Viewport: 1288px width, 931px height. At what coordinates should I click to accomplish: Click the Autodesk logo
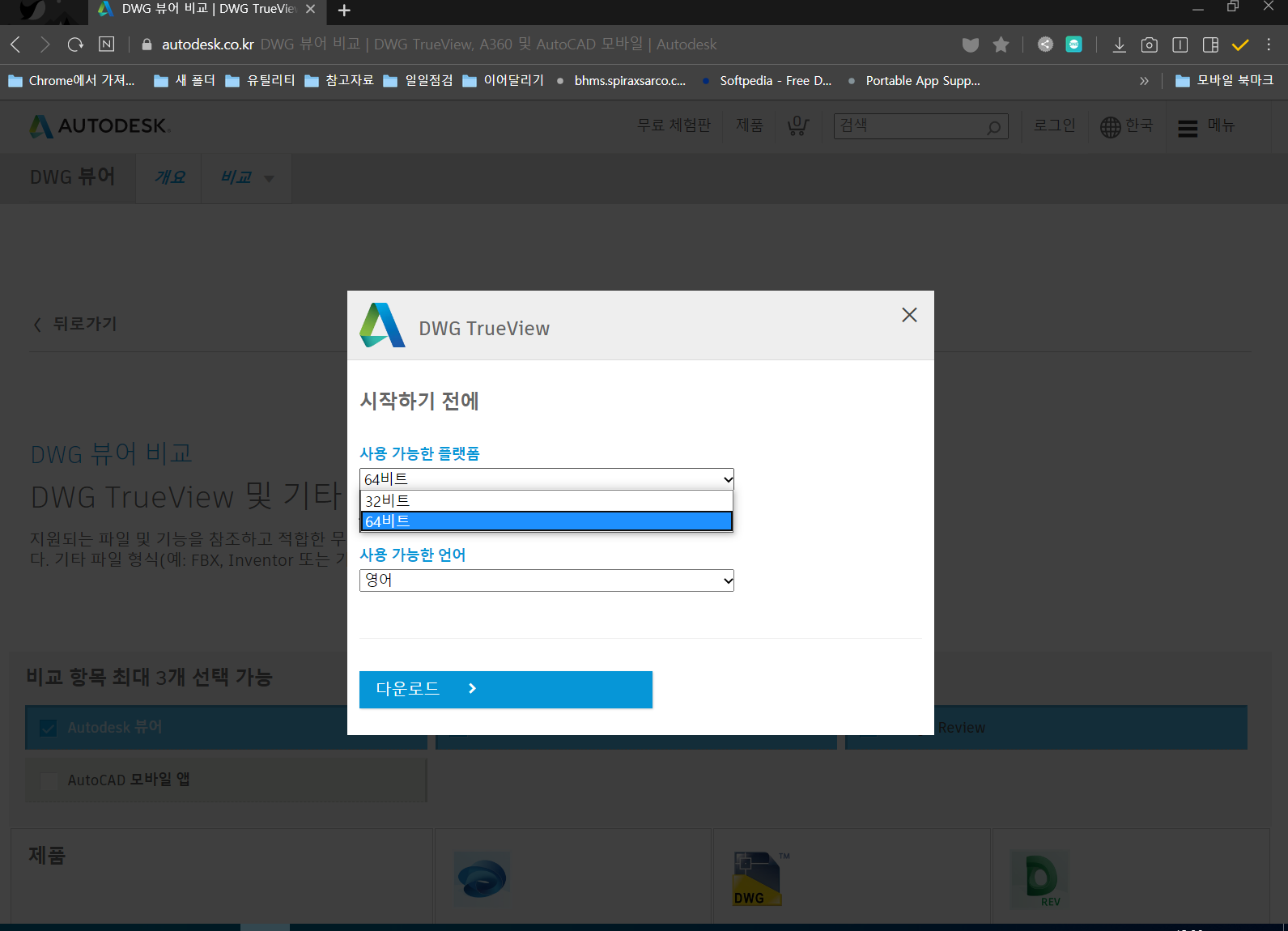click(99, 126)
